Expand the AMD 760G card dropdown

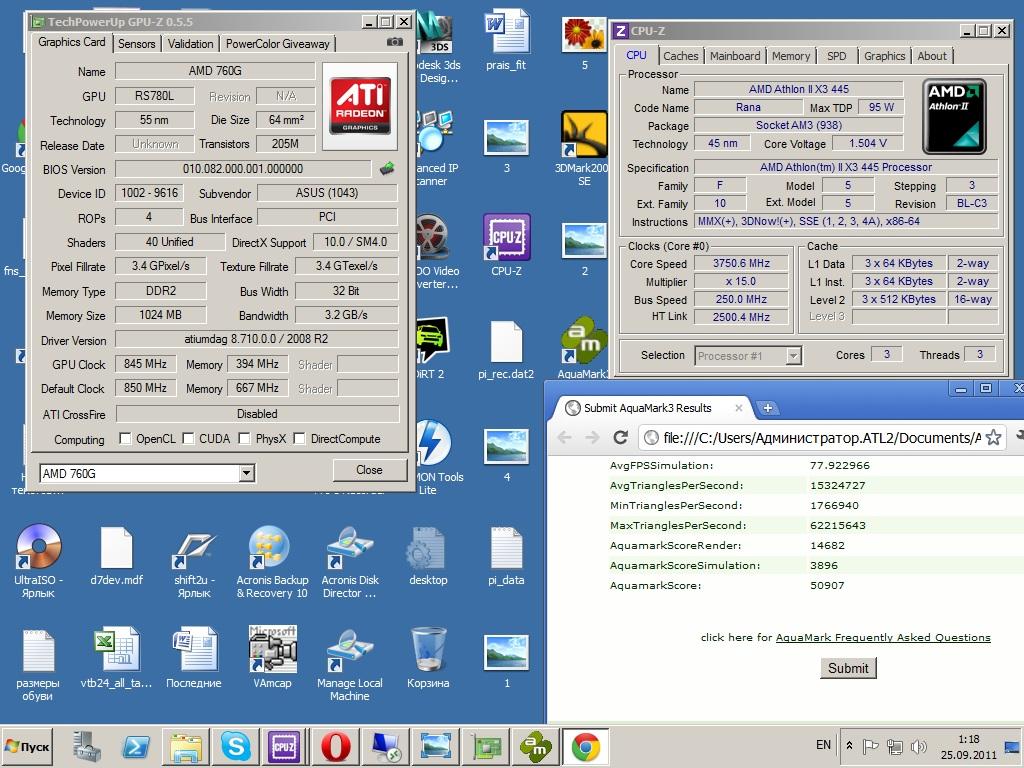coord(246,473)
